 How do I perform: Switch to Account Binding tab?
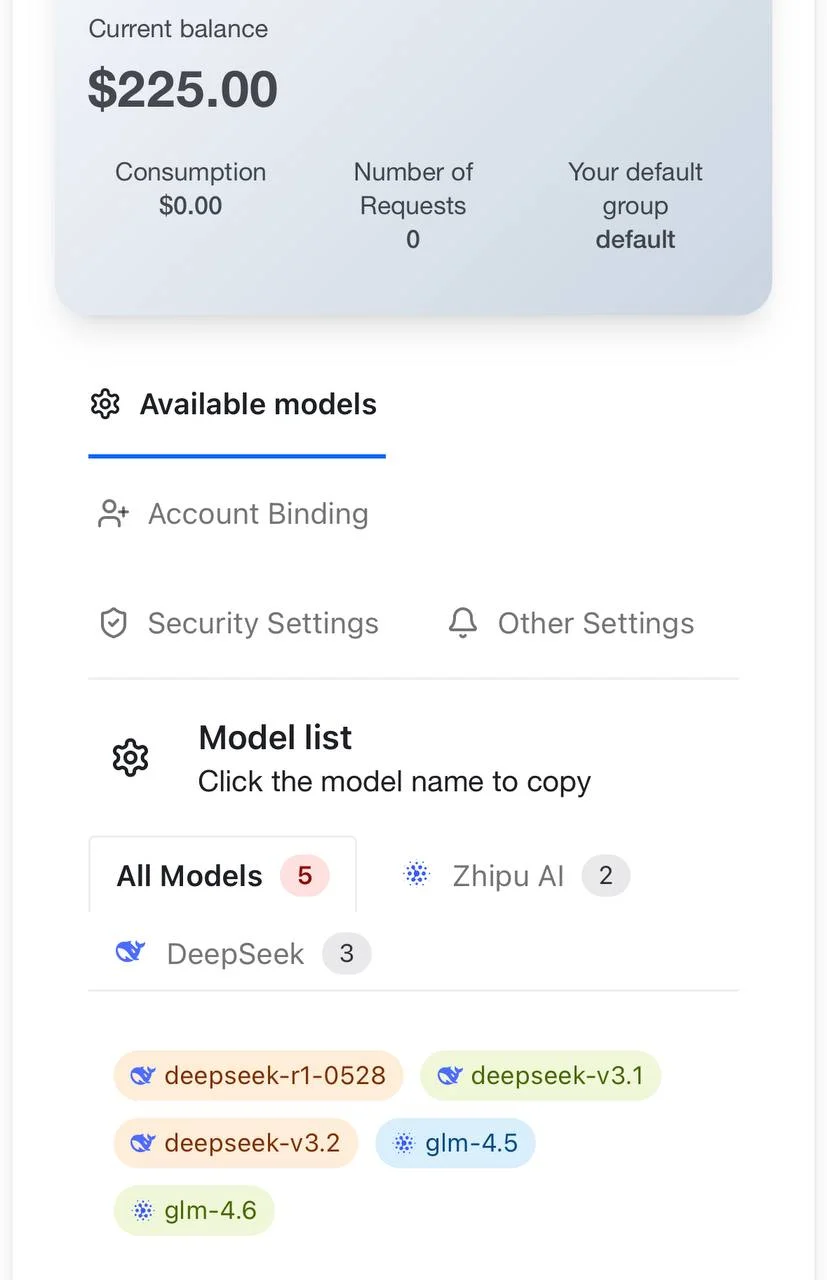pyautogui.click(x=258, y=514)
